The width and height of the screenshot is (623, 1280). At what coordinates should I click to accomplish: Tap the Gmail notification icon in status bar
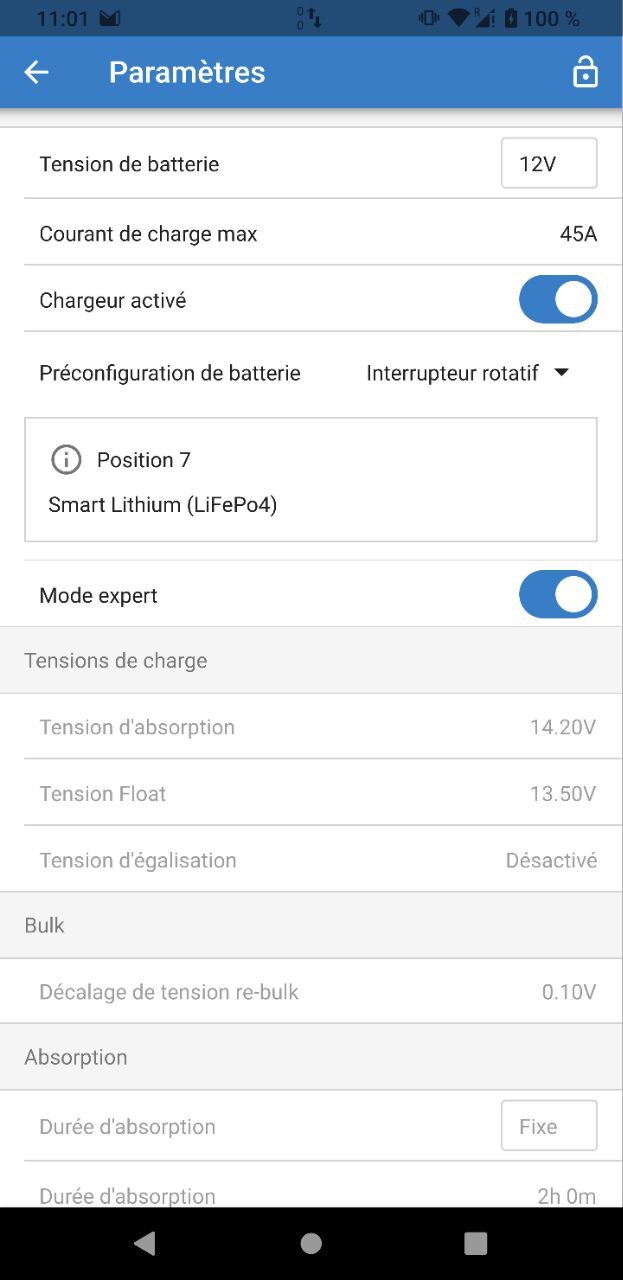pyautogui.click(x=110, y=18)
